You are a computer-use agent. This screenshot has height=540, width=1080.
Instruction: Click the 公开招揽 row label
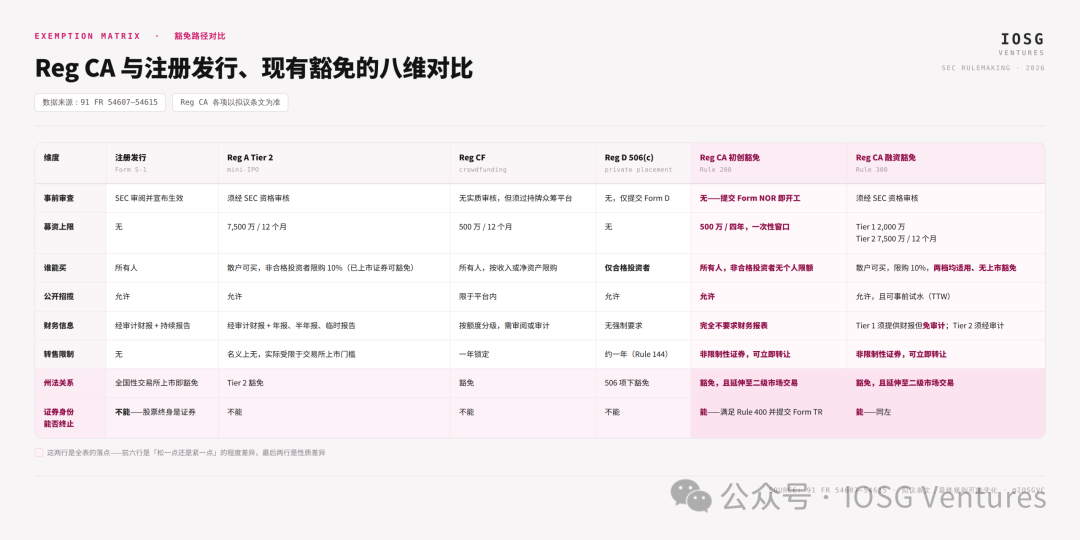[59, 296]
